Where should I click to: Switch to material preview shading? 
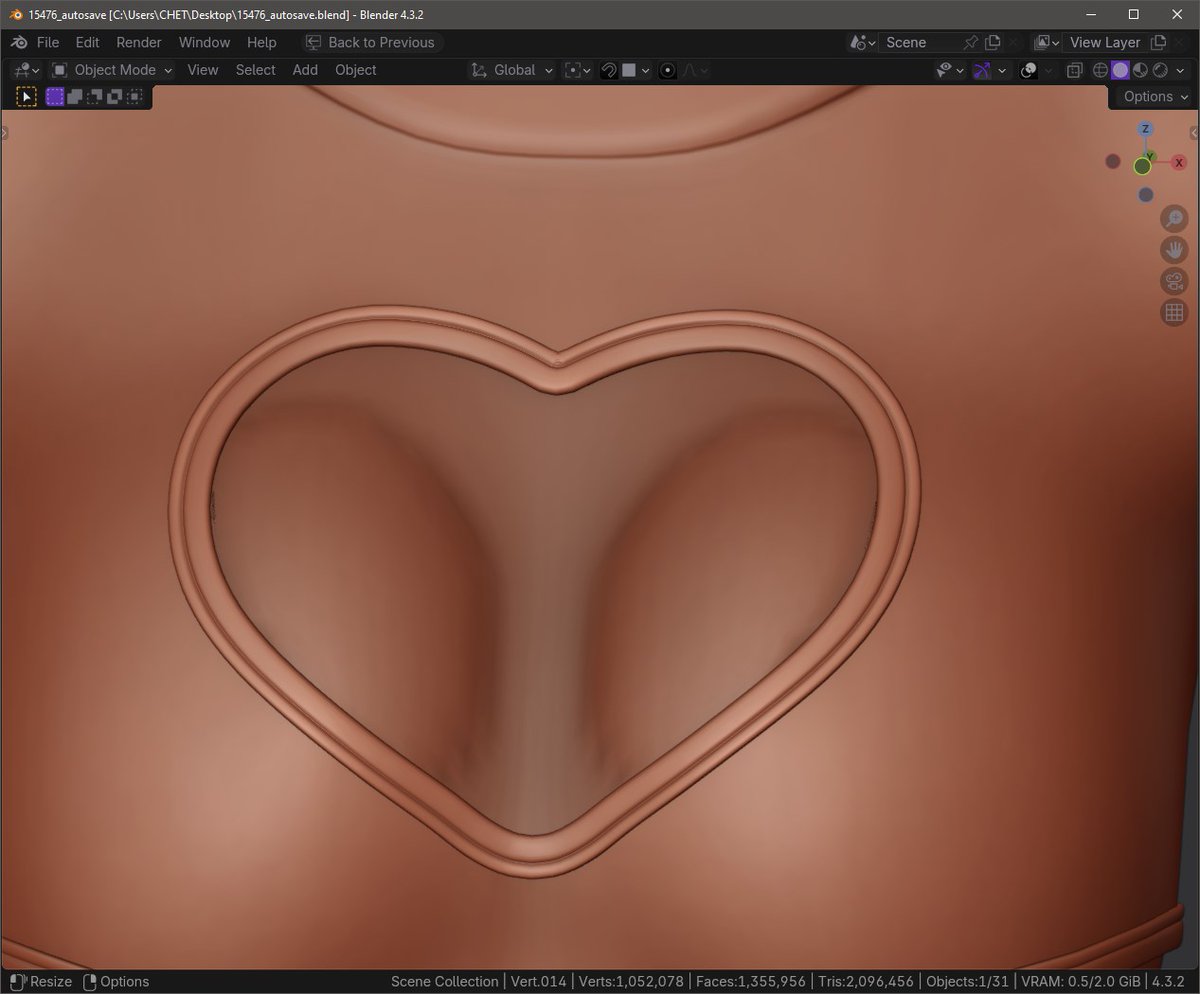(x=1140, y=70)
